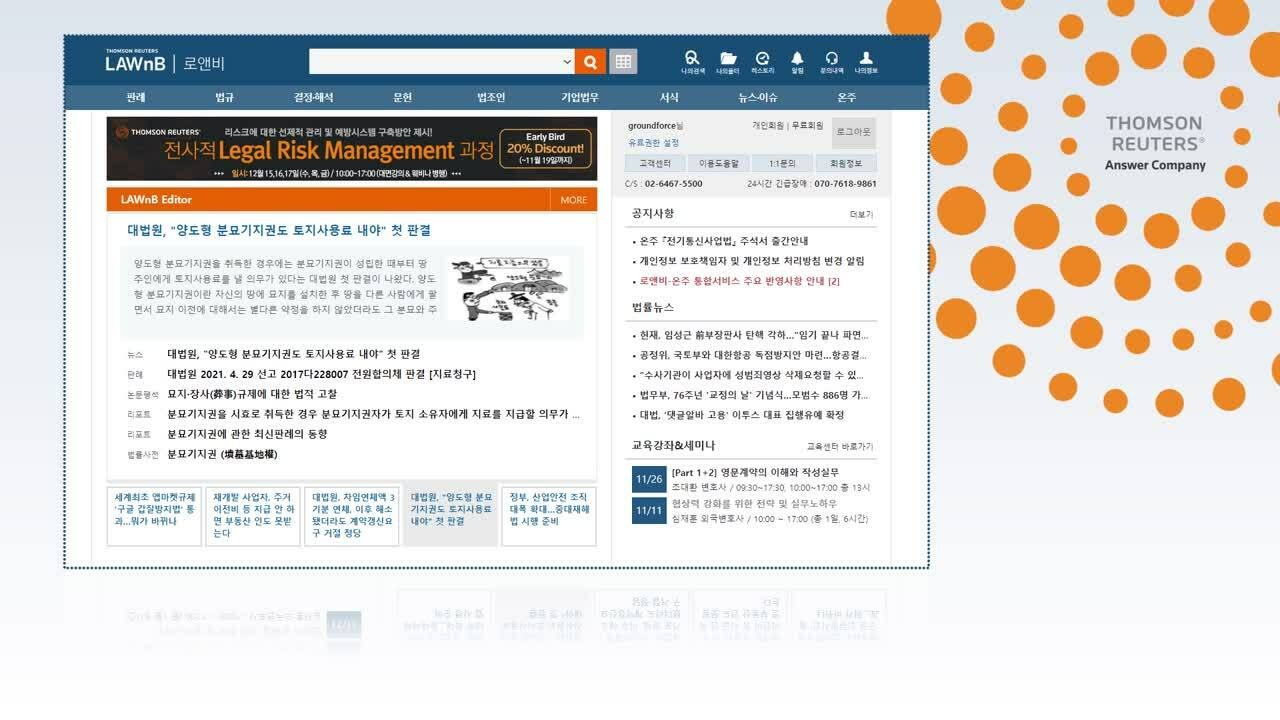Open seminar '[Part 1+2] 영문계약의 이해와 작성실무'
The width and height of the screenshot is (1280, 720).
(x=755, y=472)
